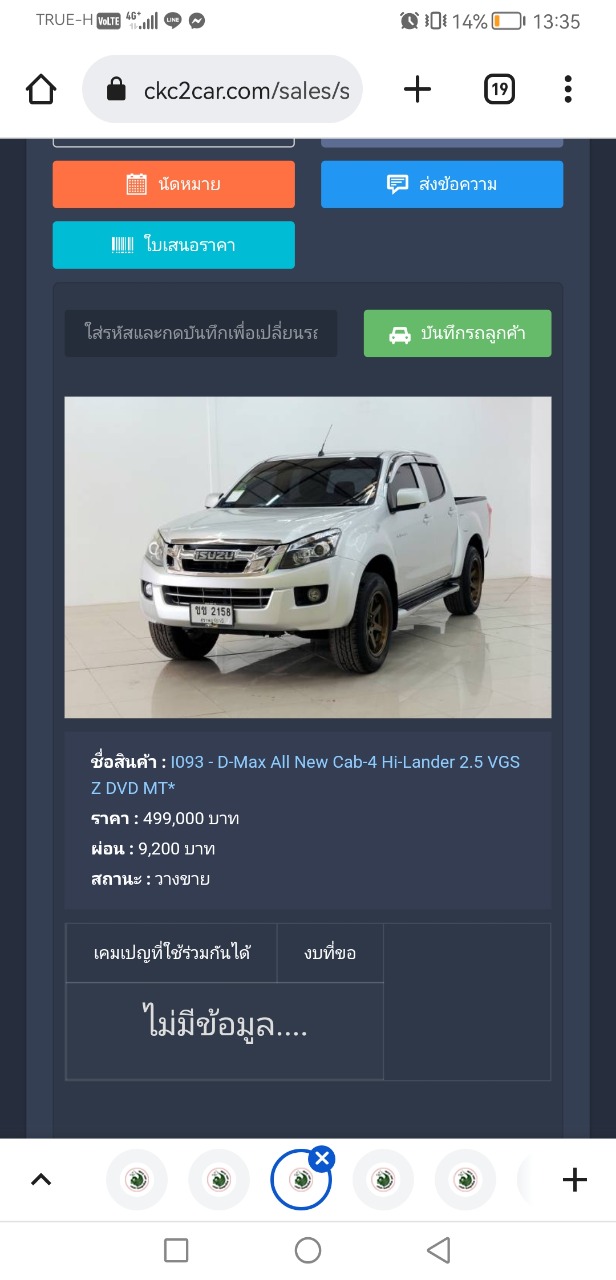Close the current tab with blue X
This screenshot has height=1280, width=616.
[x=321, y=1159]
